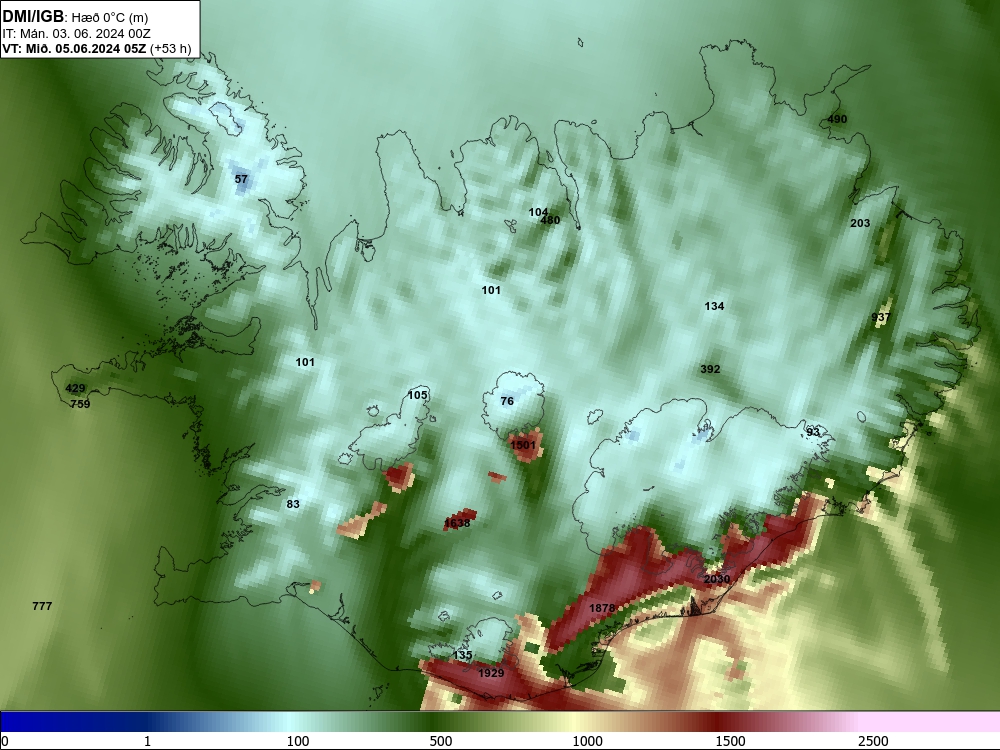
Task: Click the 759 value label on the map
Action: [80, 404]
